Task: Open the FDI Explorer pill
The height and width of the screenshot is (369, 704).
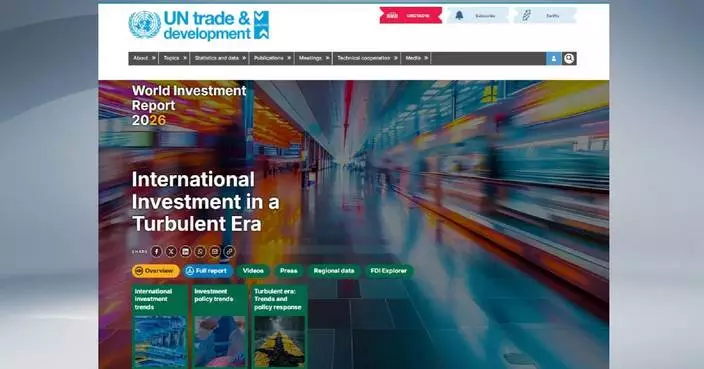Action: [389, 271]
